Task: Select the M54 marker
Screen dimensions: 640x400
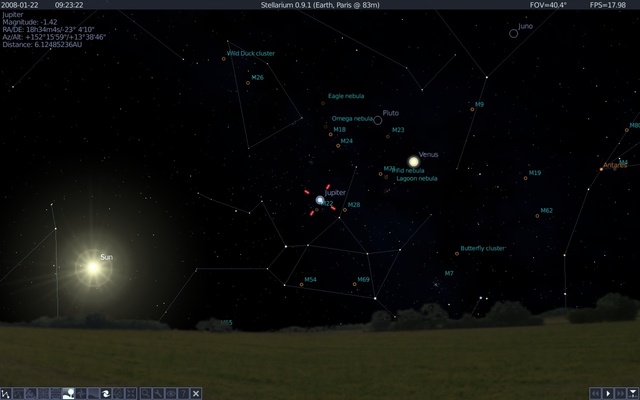Action: click(x=302, y=284)
